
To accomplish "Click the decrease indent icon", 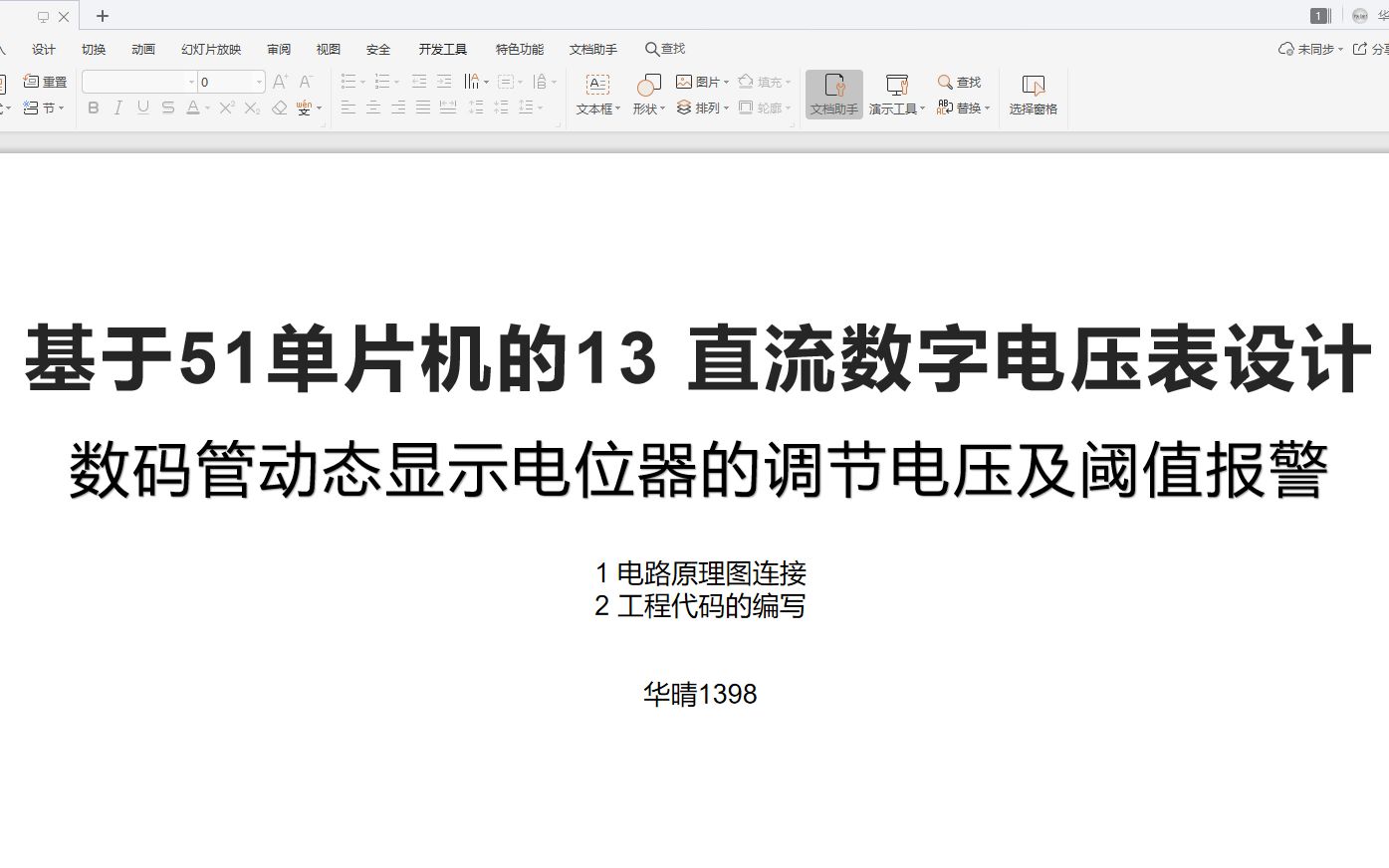I will 419,82.
